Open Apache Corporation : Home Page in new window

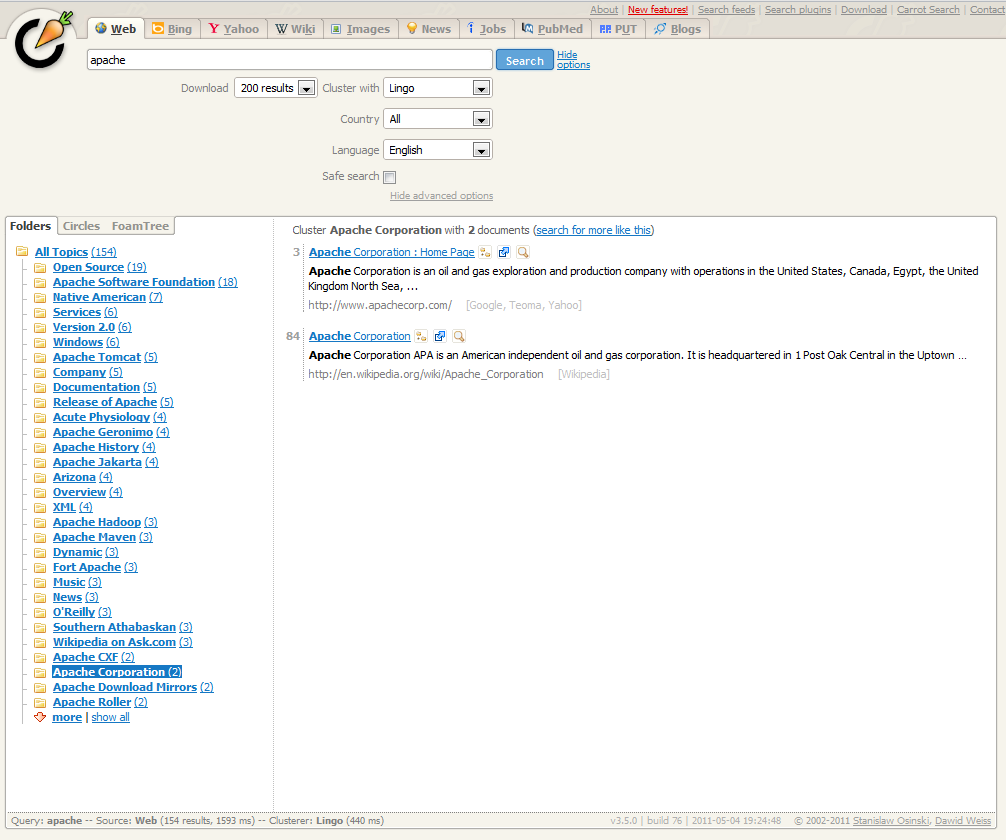504,252
